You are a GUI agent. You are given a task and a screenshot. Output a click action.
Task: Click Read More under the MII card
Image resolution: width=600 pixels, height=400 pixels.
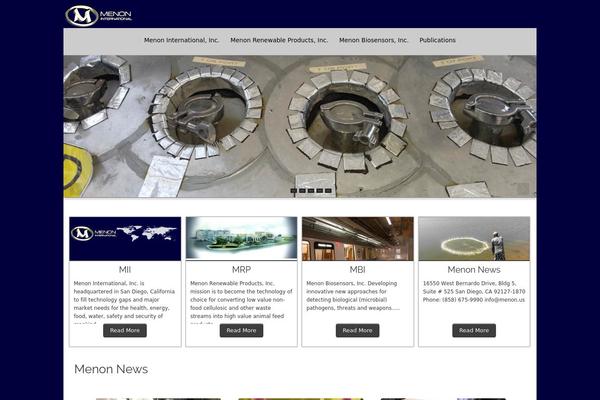[125, 330]
